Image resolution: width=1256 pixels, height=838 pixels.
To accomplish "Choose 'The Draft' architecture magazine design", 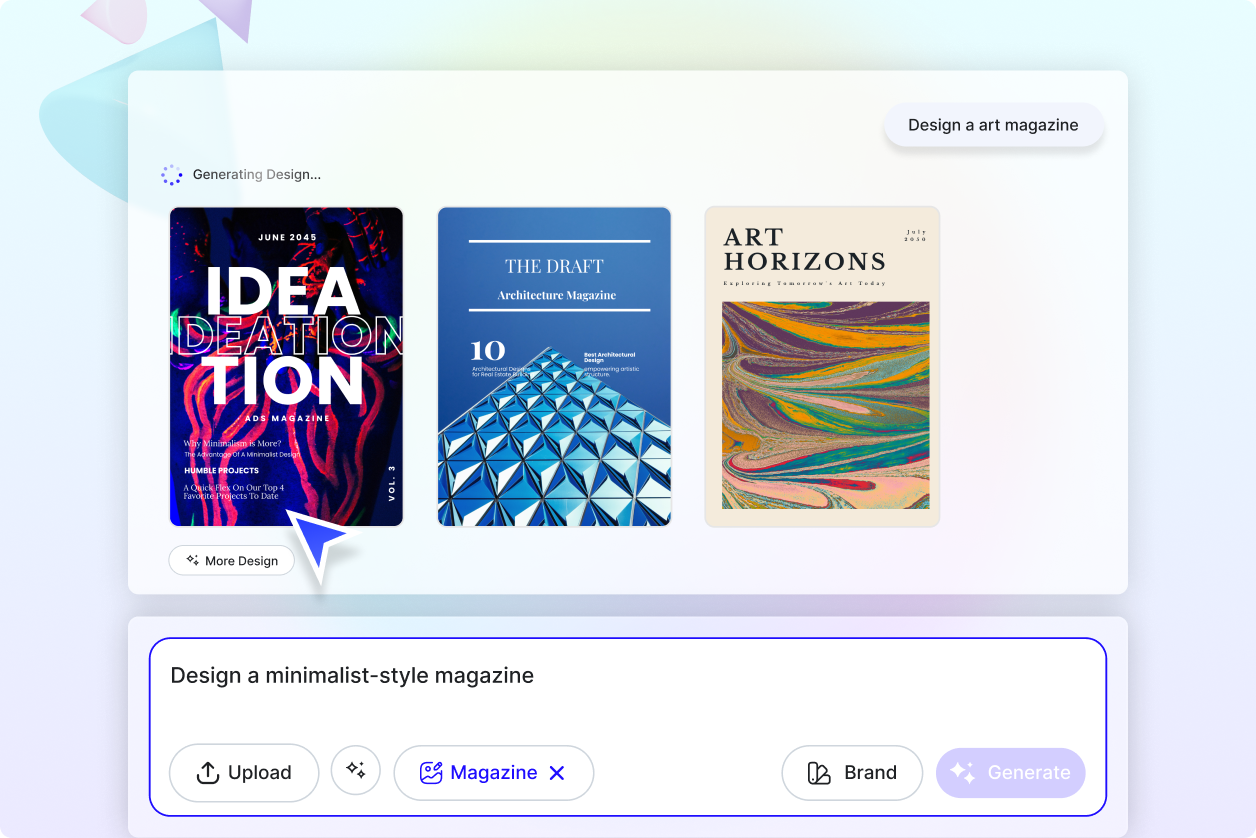I will [554, 366].
